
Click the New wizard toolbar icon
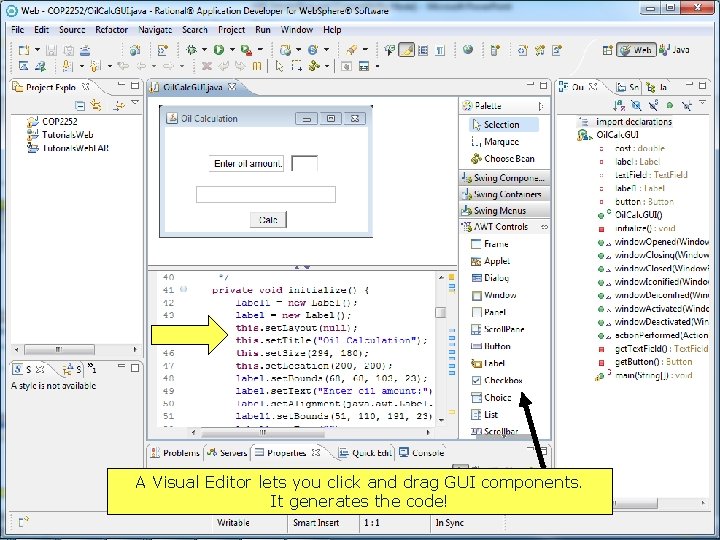pos(23,50)
